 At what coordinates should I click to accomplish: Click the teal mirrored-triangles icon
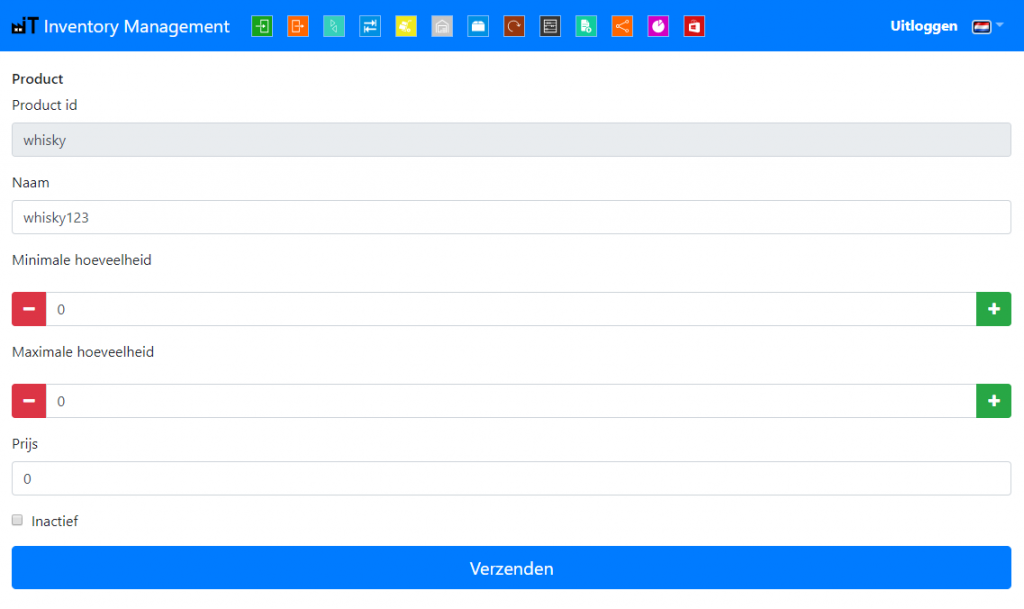pyautogui.click(x=334, y=26)
